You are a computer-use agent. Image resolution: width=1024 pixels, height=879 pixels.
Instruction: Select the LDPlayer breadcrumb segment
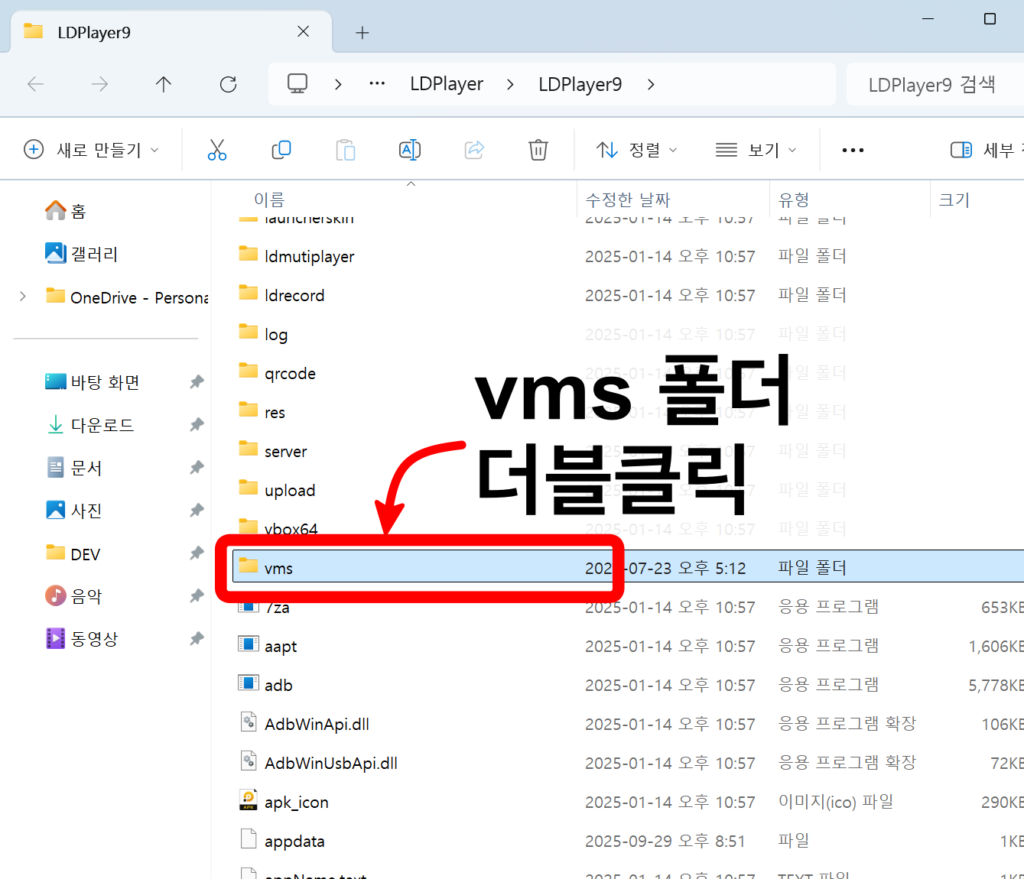pyautogui.click(x=446, y=84)
